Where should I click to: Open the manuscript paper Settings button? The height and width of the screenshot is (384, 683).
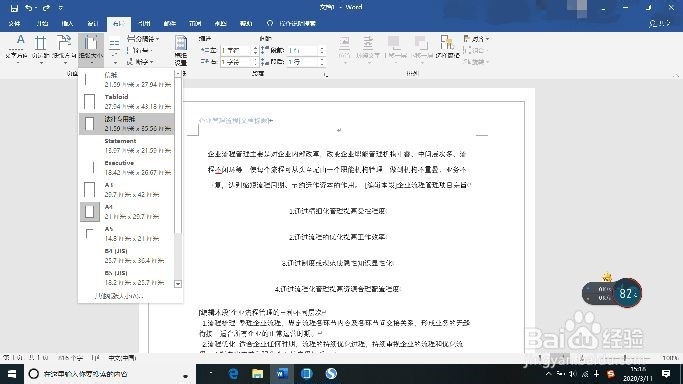point(181,50)
